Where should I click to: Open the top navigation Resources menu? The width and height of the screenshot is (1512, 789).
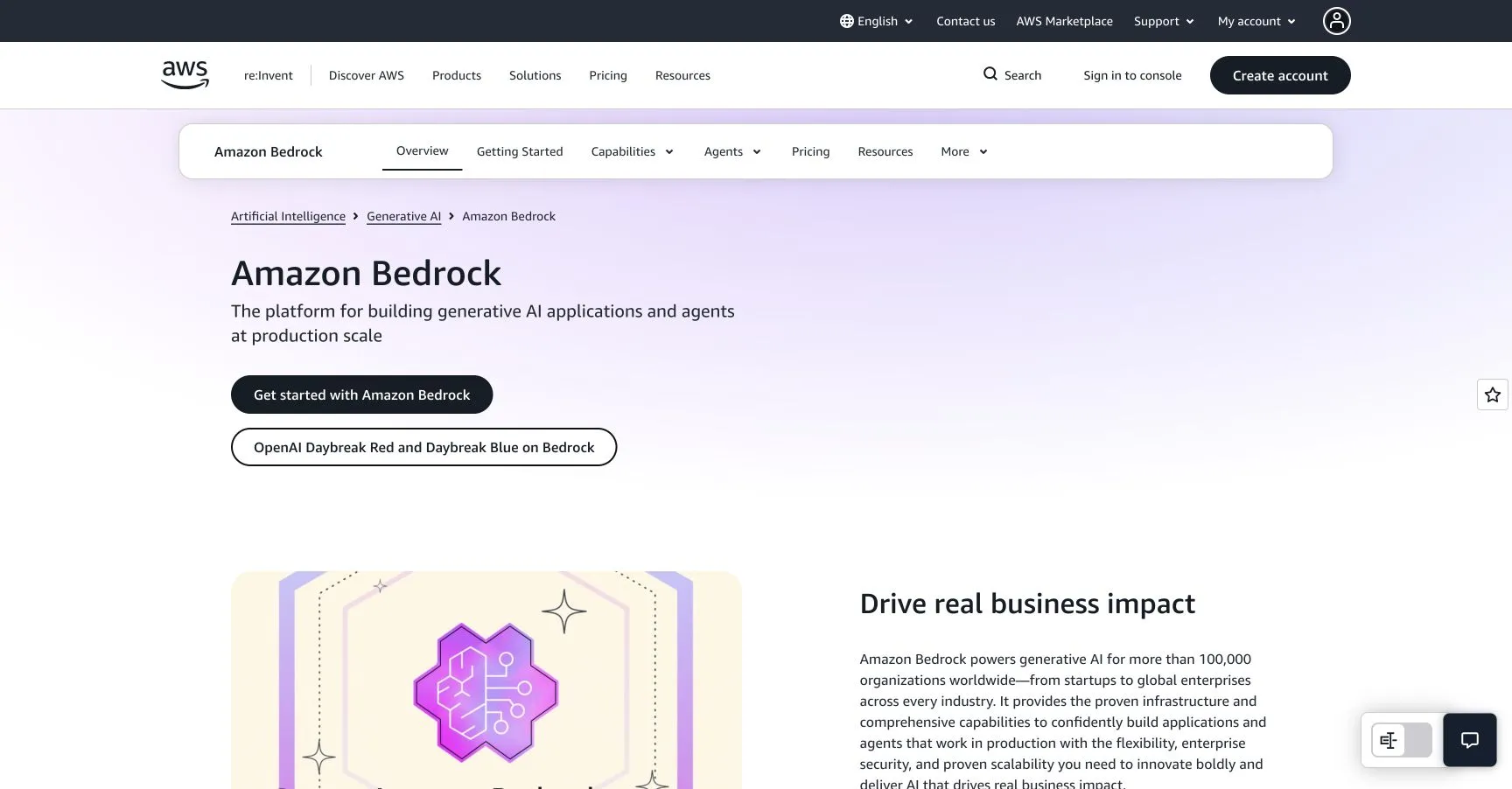682,75
